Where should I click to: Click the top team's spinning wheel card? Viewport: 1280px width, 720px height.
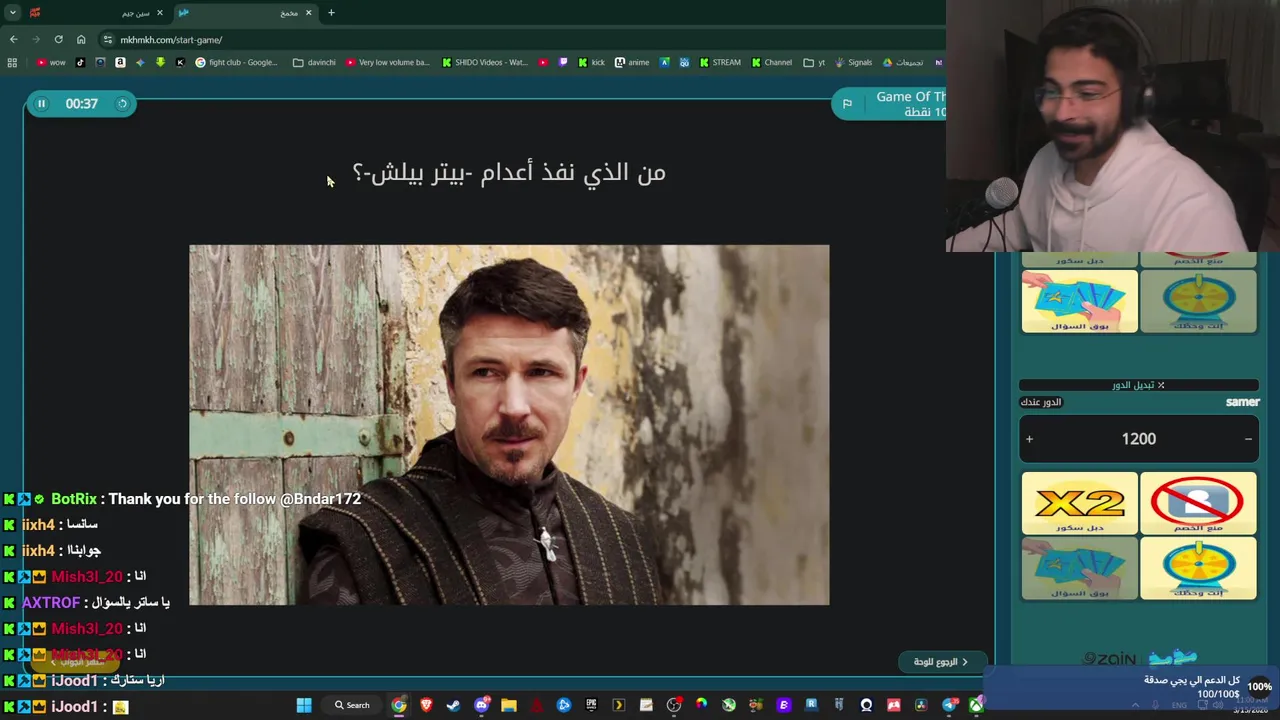[1198, 301]
